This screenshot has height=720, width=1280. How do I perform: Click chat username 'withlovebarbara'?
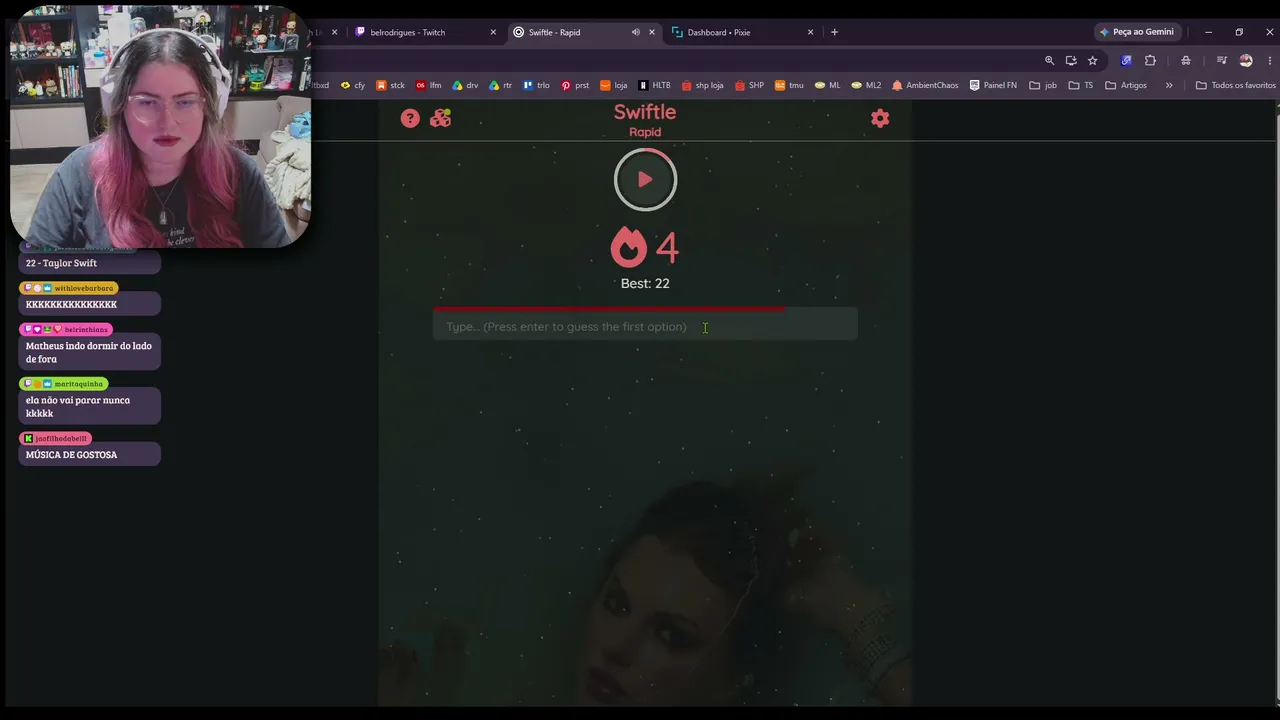pos(84,288)
